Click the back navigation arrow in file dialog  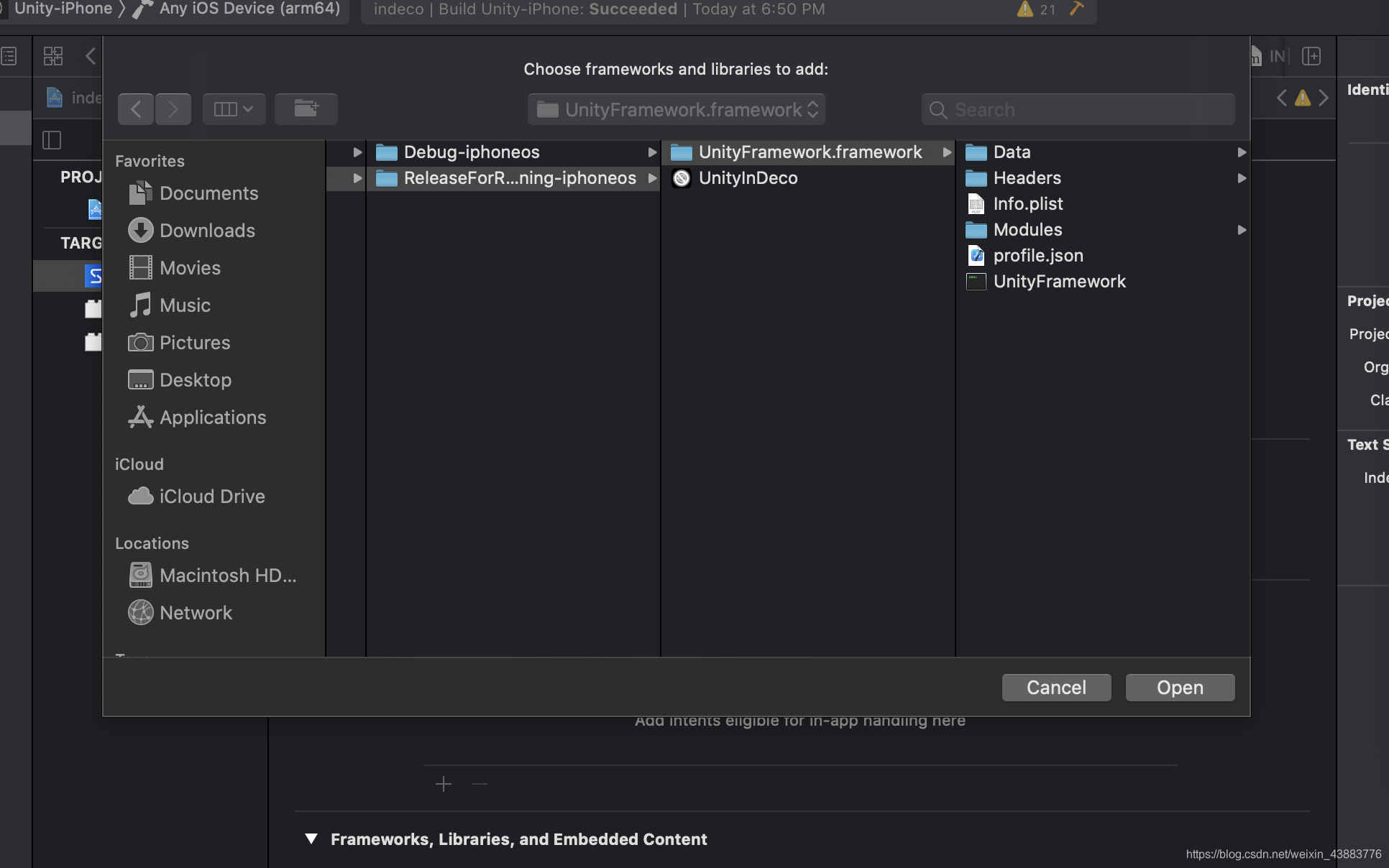click(x=136, y=109)
